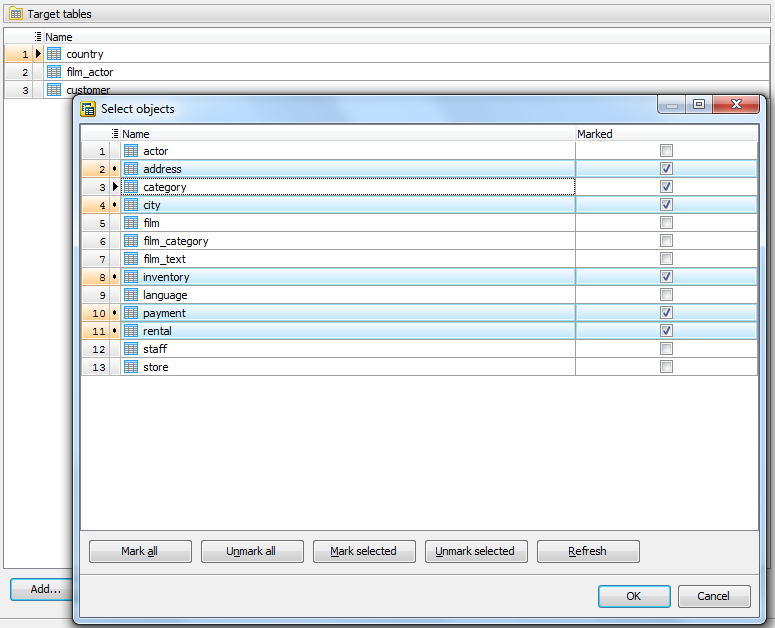The image size is (775, 628).
Task: Click the film_actor table icon in Target tables
Action: (x=54, y=72)
